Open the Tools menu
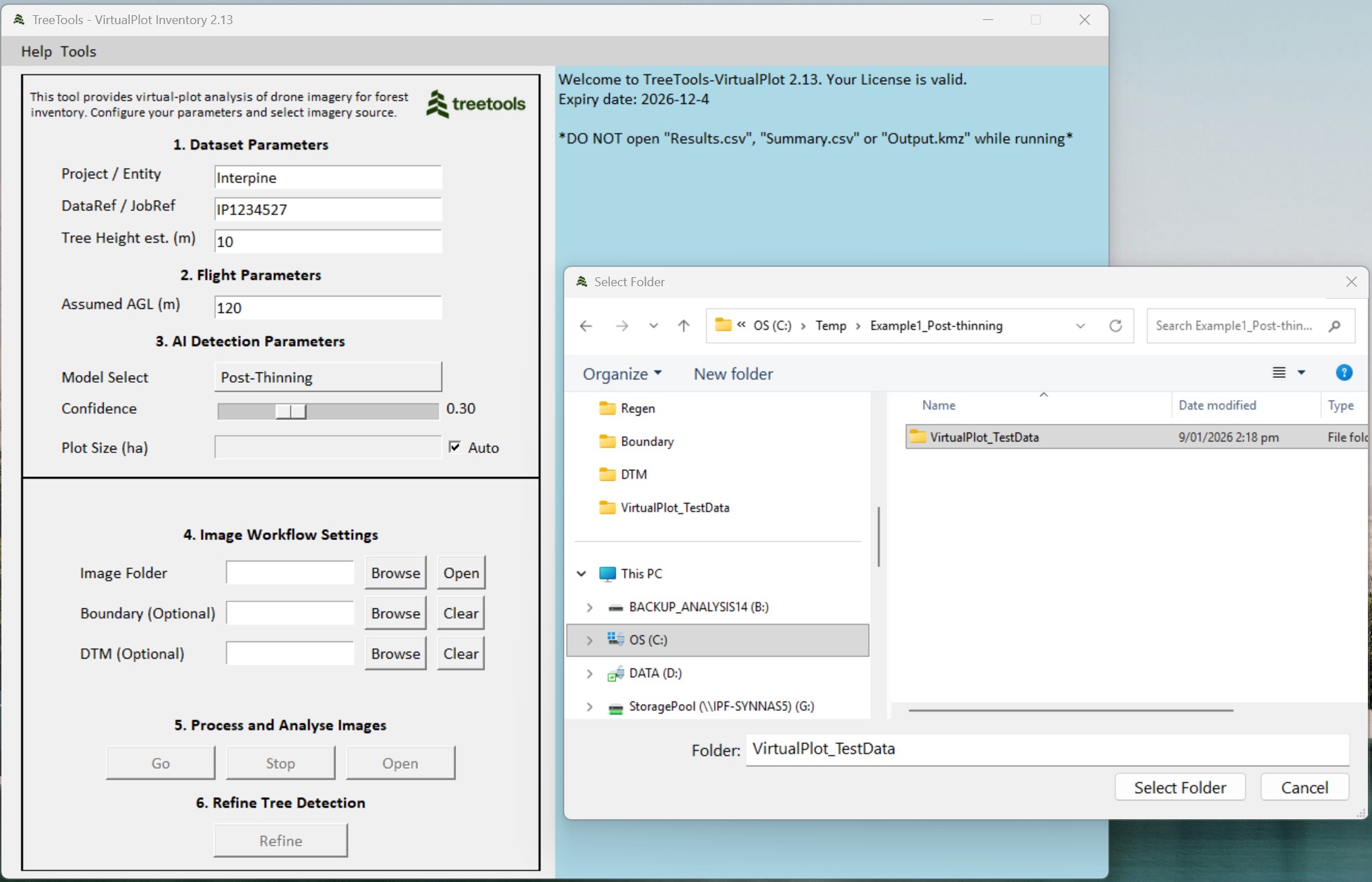 (x=78, y=52)
